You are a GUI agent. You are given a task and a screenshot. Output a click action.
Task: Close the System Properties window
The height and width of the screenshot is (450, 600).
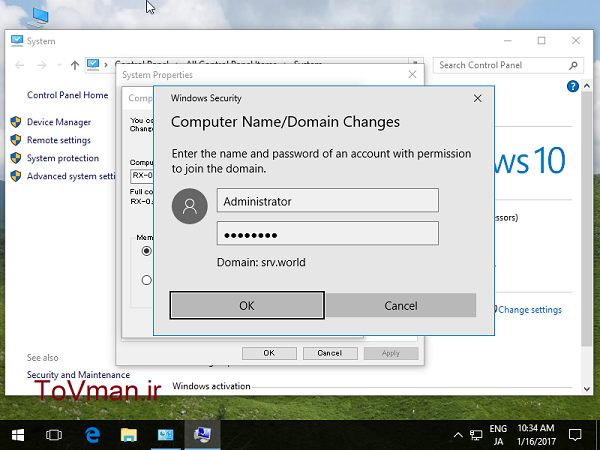(412, 75)
